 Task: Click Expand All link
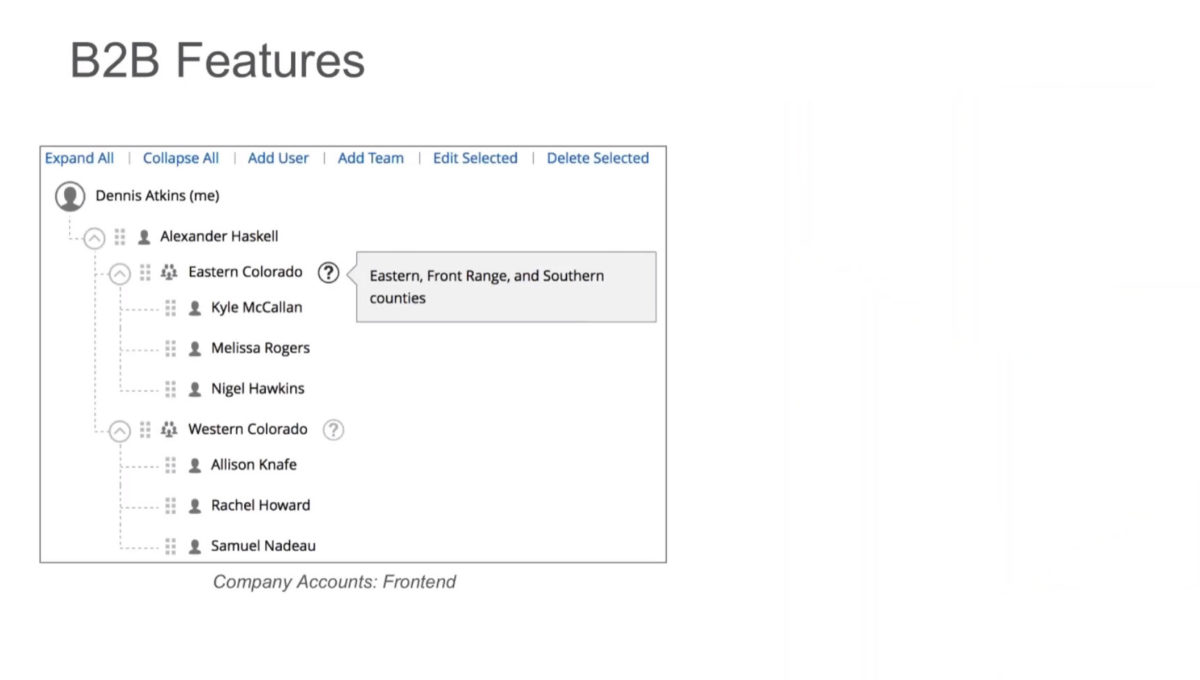coord(79,158)
